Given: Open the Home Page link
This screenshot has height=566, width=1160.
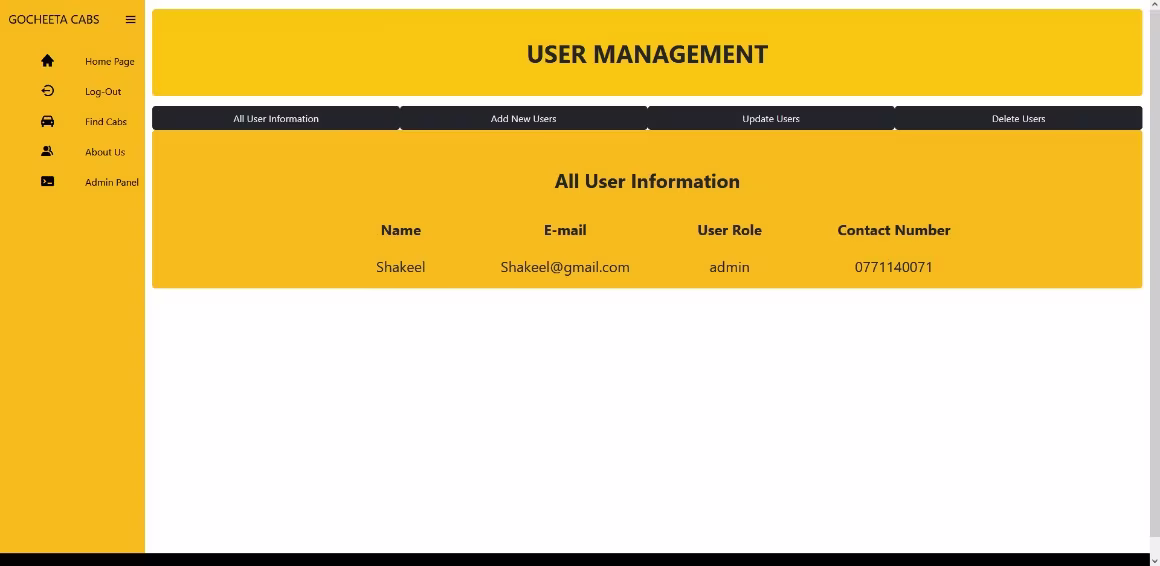Looking at the screenshot, I should (109, 62).
